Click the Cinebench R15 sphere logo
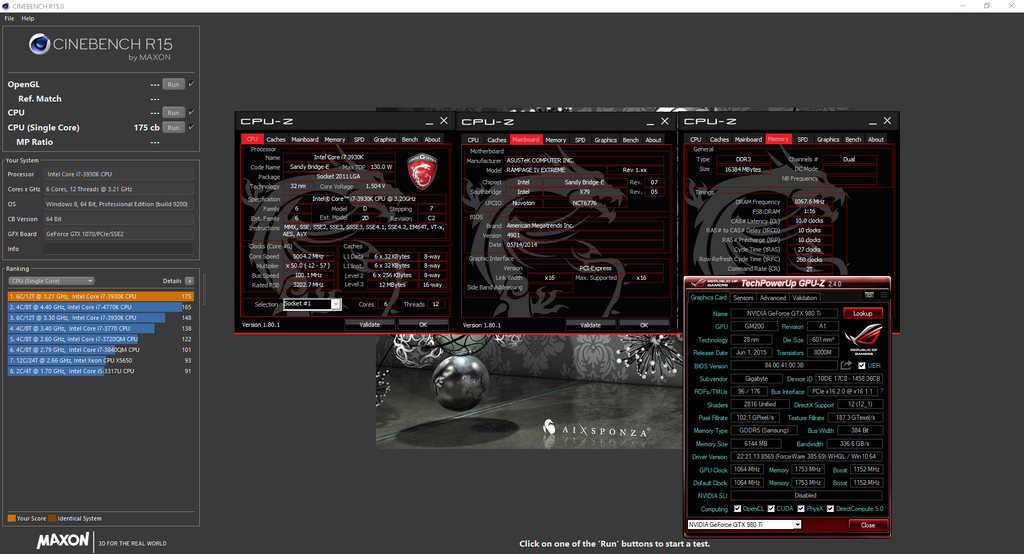 coord(39,44)
